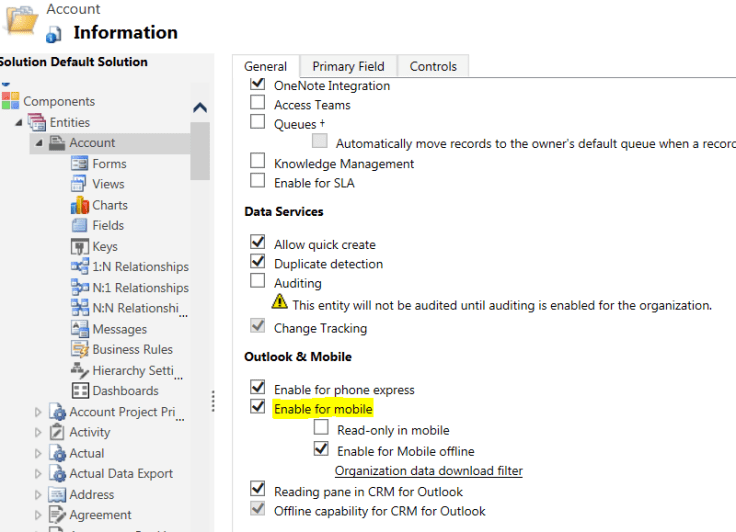Open Organization data download filter link
736x532 pixels.
pyautogui.click(x=428, y=471)
